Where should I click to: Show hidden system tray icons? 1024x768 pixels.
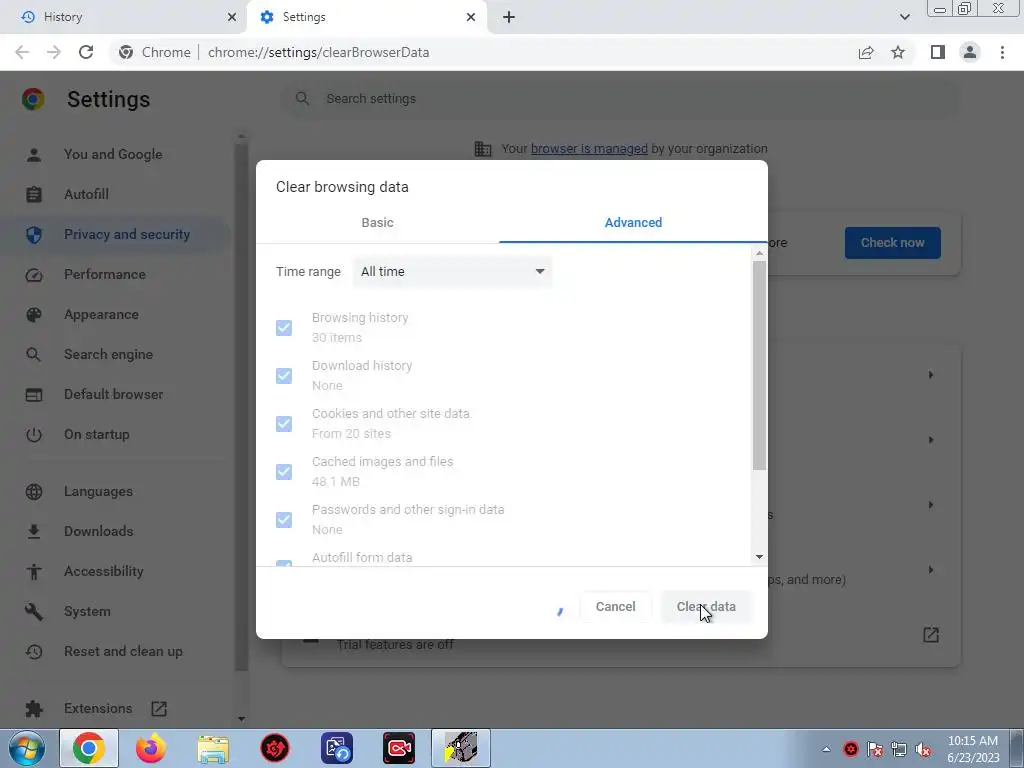826,749
